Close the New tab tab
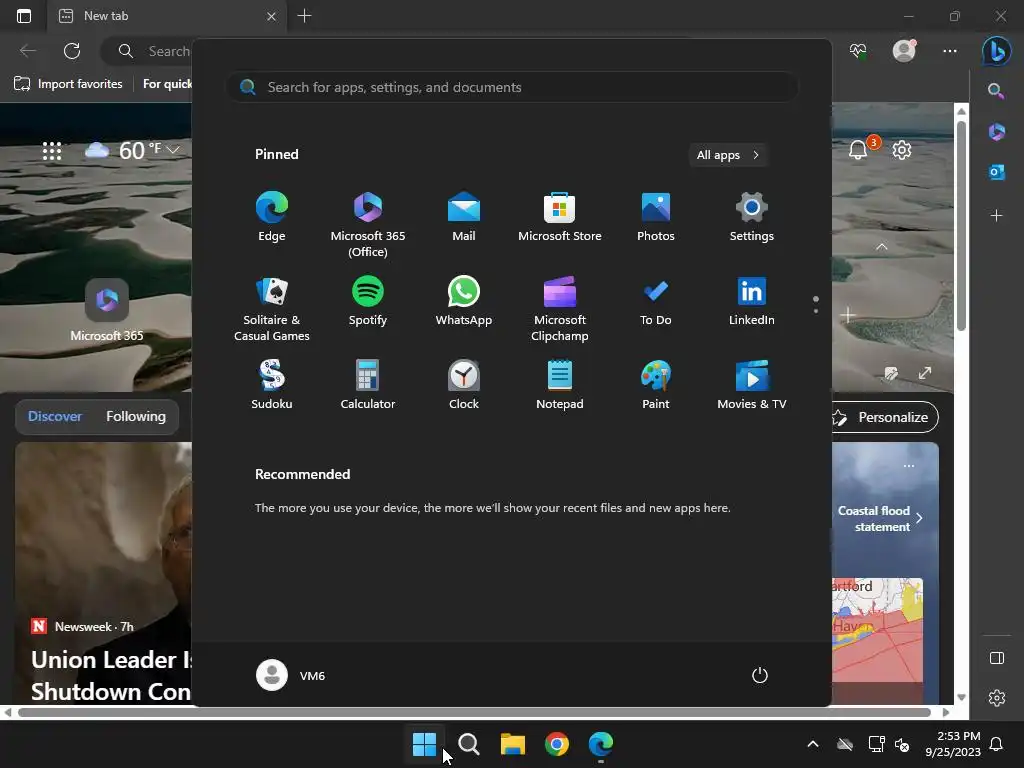 271,16
